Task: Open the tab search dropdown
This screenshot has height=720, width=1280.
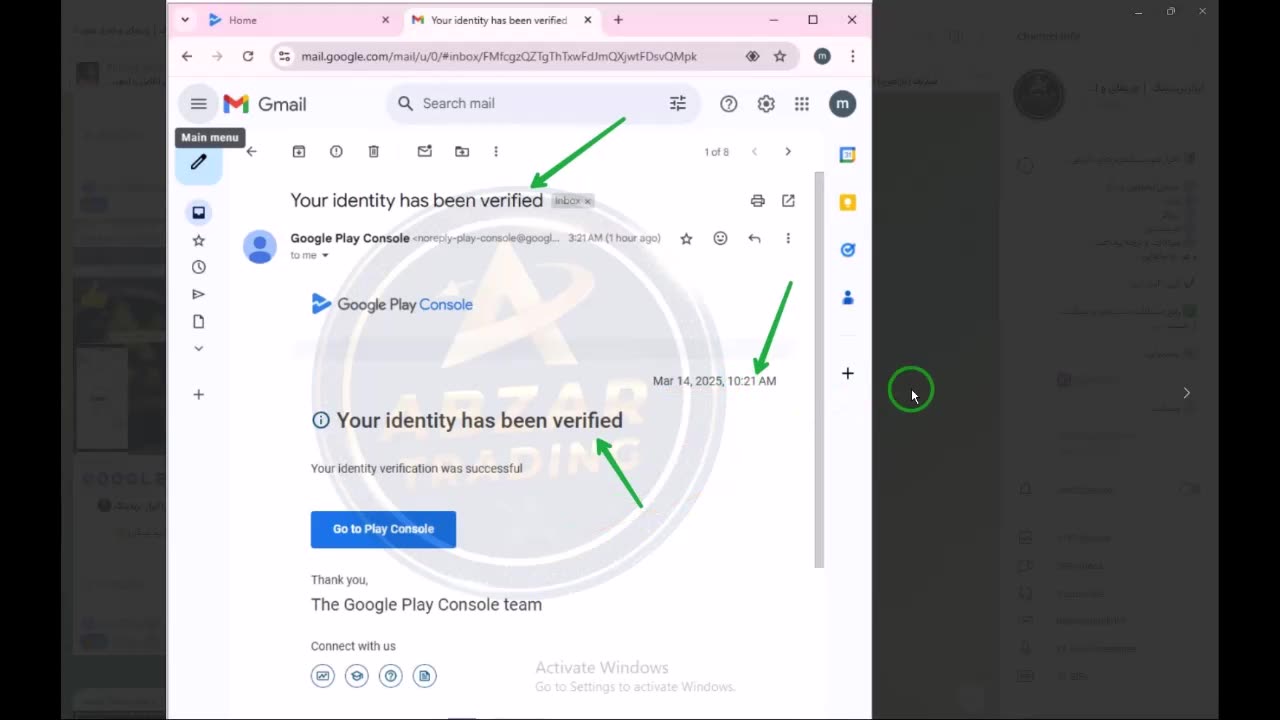Action: tap(185, 20)
